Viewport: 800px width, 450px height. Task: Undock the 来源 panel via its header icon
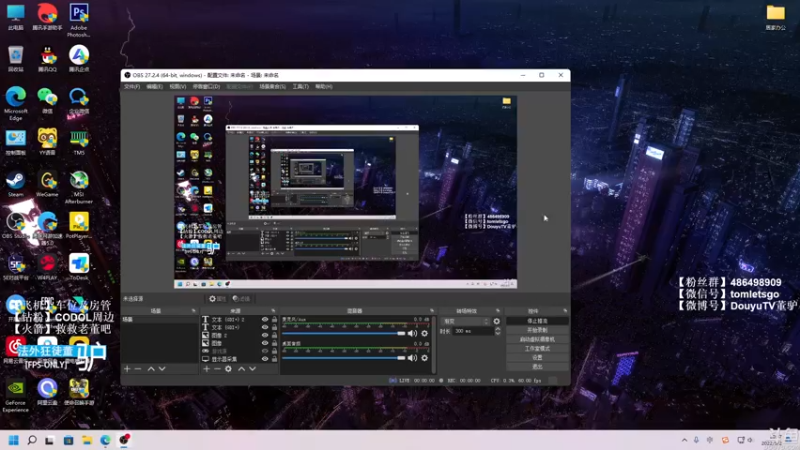pyautogui.click(x=273, y=311)
